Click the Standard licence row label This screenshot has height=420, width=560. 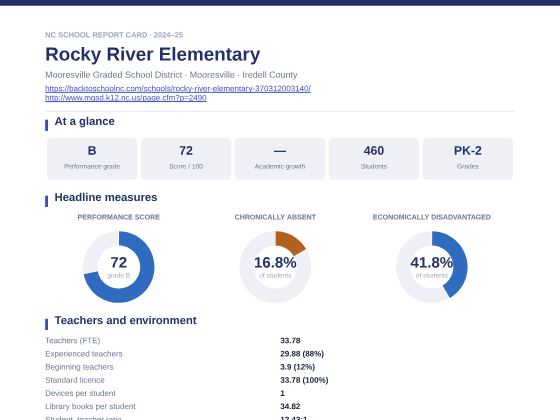point(75,380)
